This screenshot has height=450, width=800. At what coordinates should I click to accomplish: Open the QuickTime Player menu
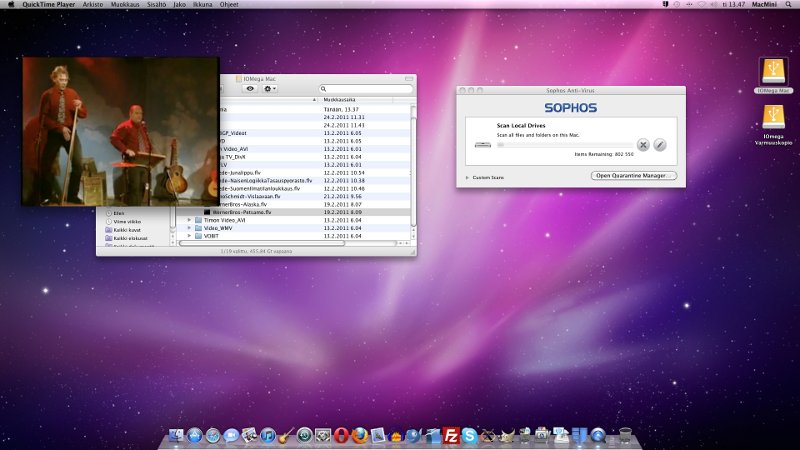click(x=48, y=4)
